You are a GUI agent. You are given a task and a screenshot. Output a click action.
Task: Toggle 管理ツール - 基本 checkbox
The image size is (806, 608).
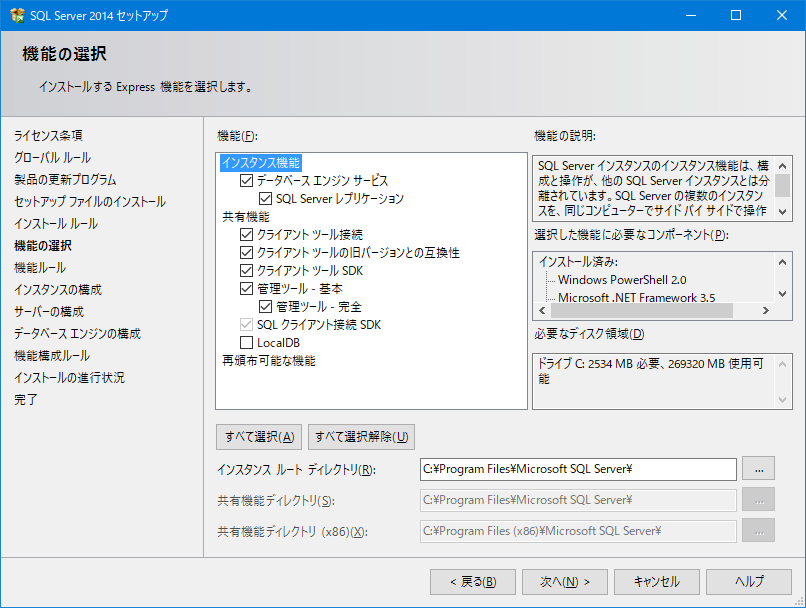246,288
